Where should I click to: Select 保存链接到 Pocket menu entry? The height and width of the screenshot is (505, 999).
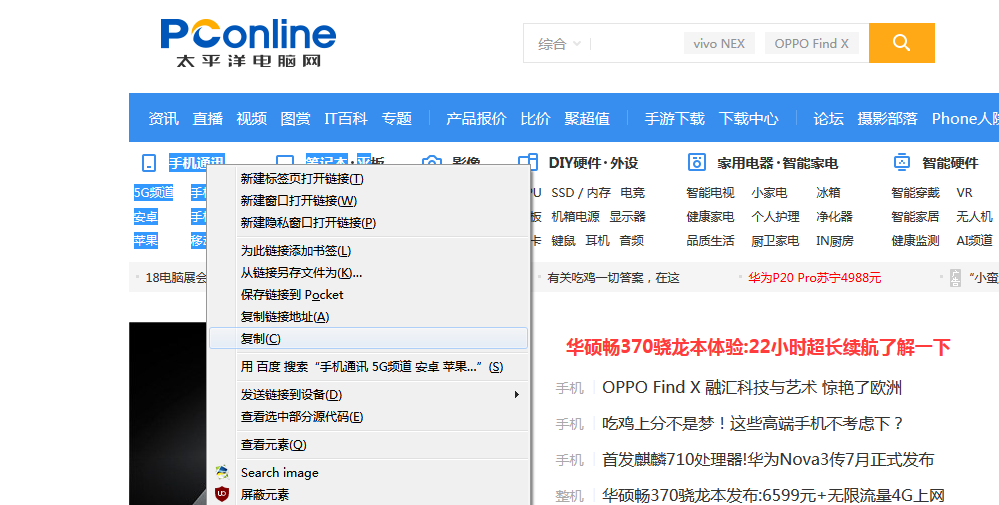(369, 295)
